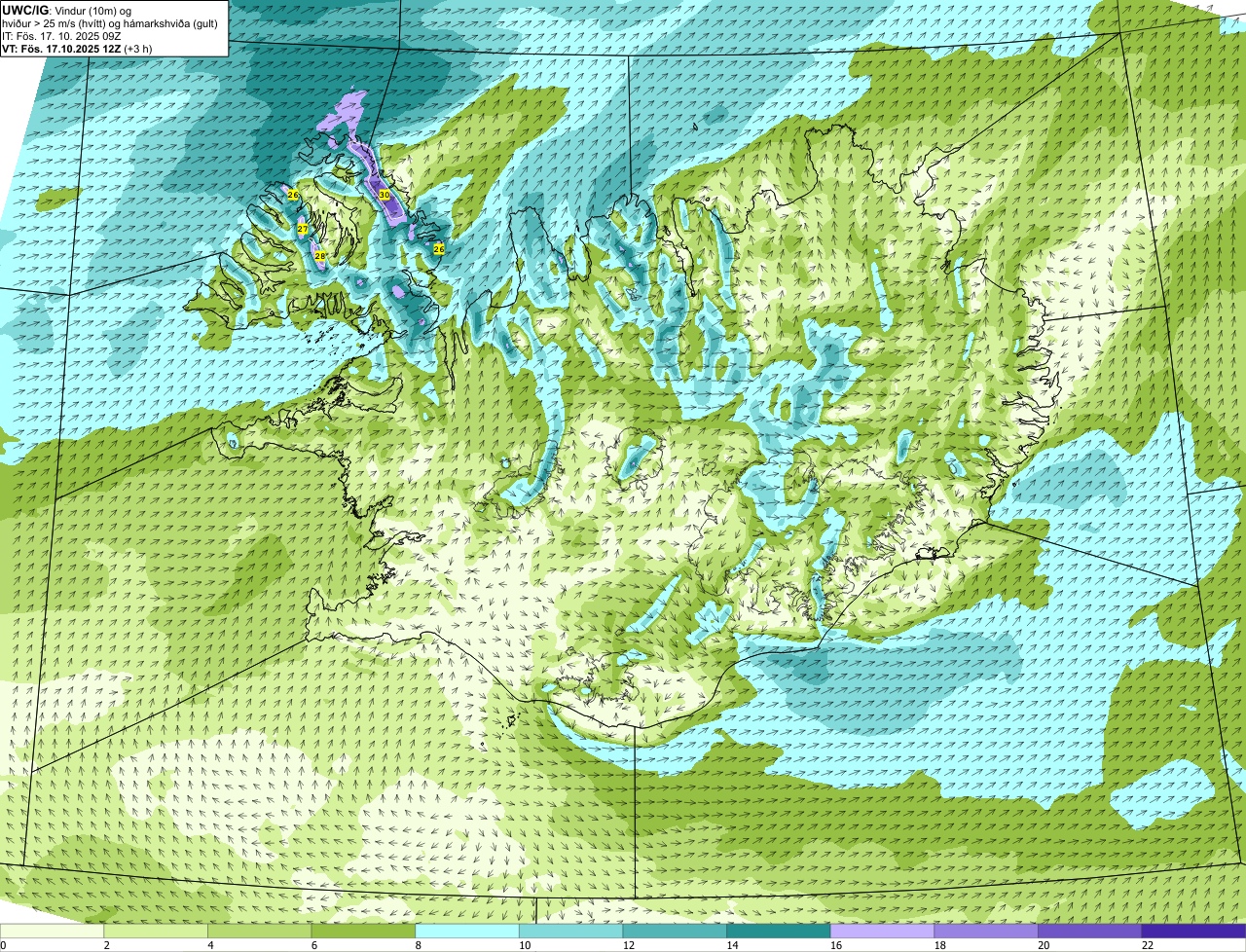Select the 20–22 m/s violet legend swatch

1090,931
